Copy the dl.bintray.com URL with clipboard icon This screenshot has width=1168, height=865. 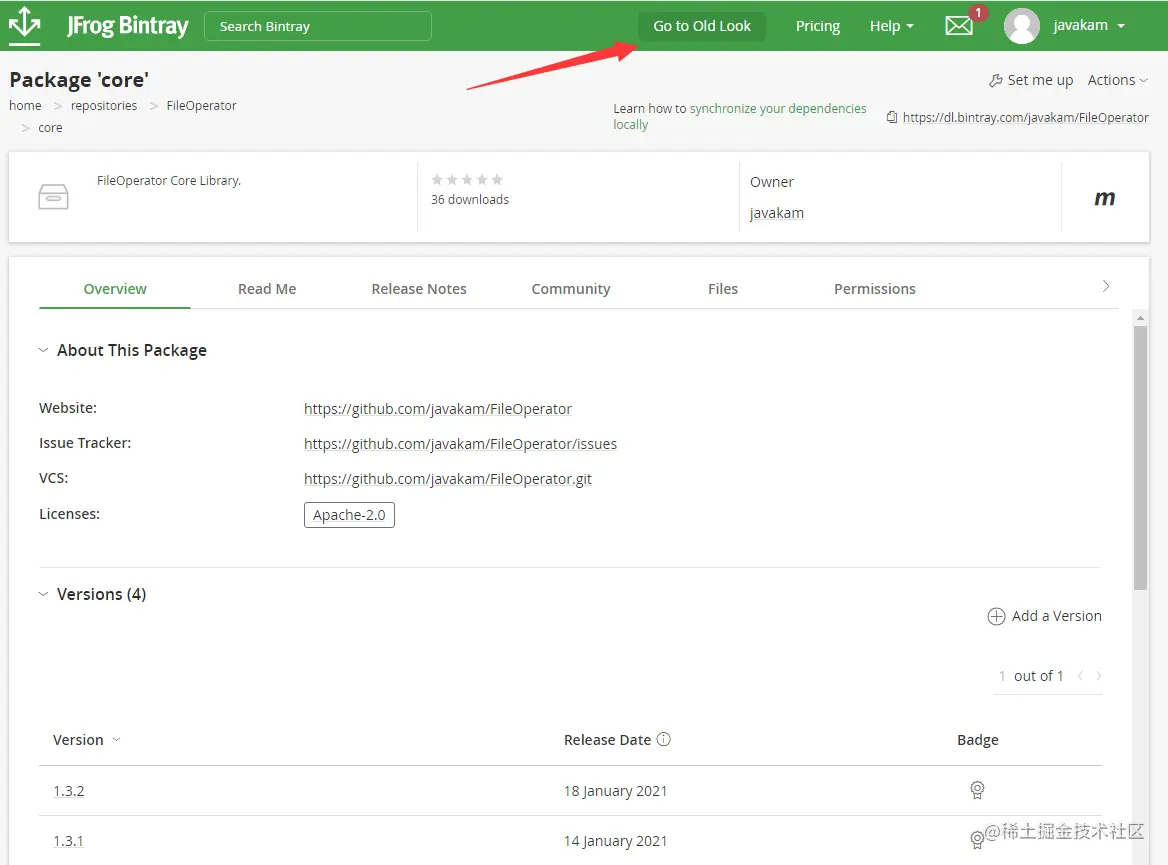click(892, 117)
